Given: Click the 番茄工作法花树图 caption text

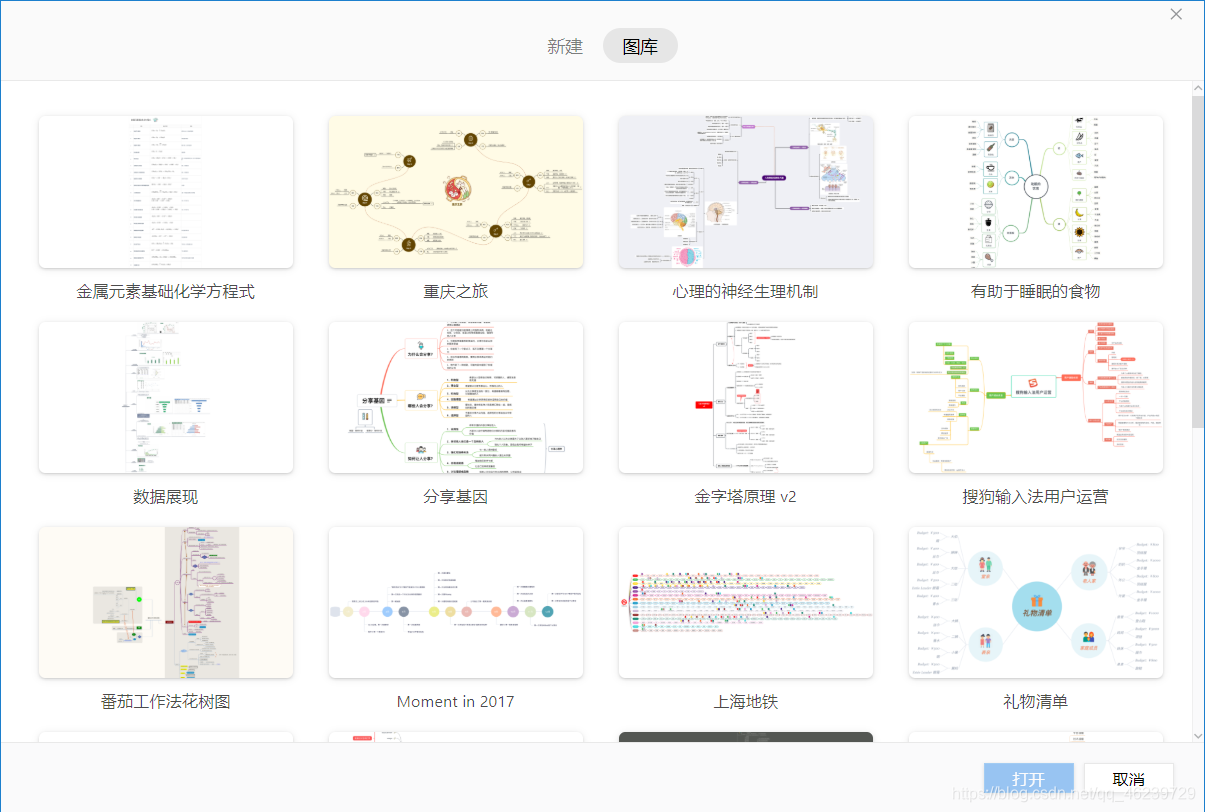Looking at the screenshot, I should tap(166, 702).
